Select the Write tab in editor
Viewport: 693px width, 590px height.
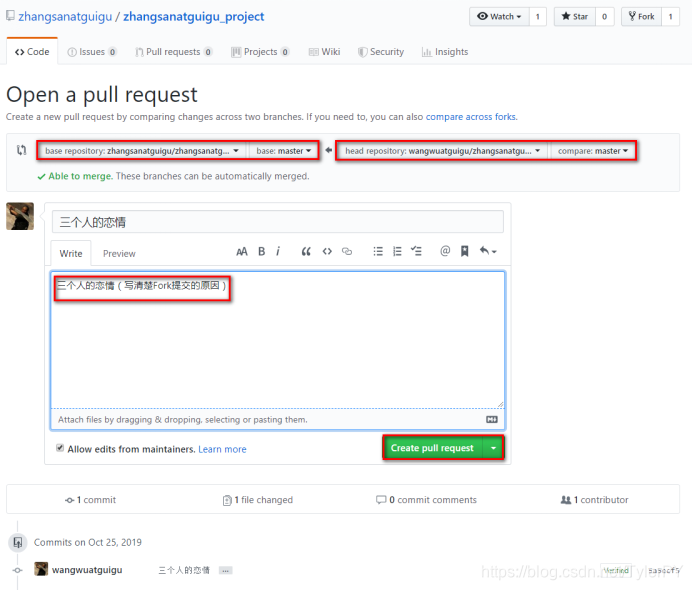click(71, 253)
